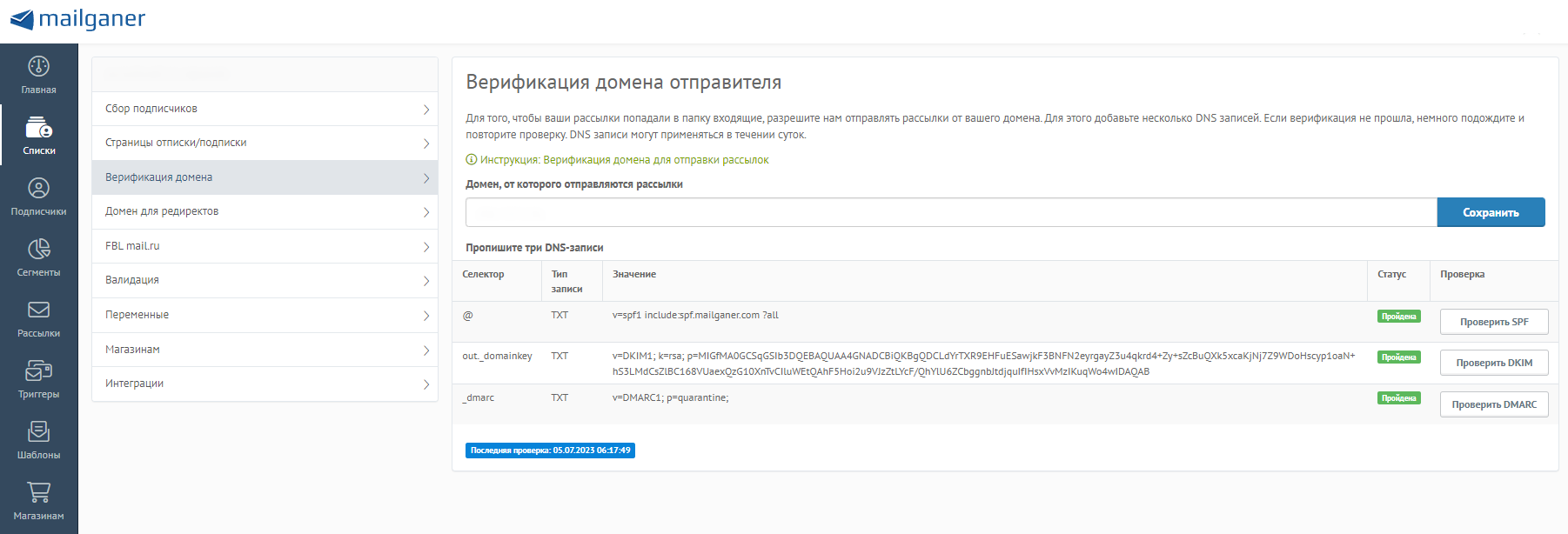Click the Сохранить button
The width and height of the screenshot is (1568, 534).
coord(1491,212)
